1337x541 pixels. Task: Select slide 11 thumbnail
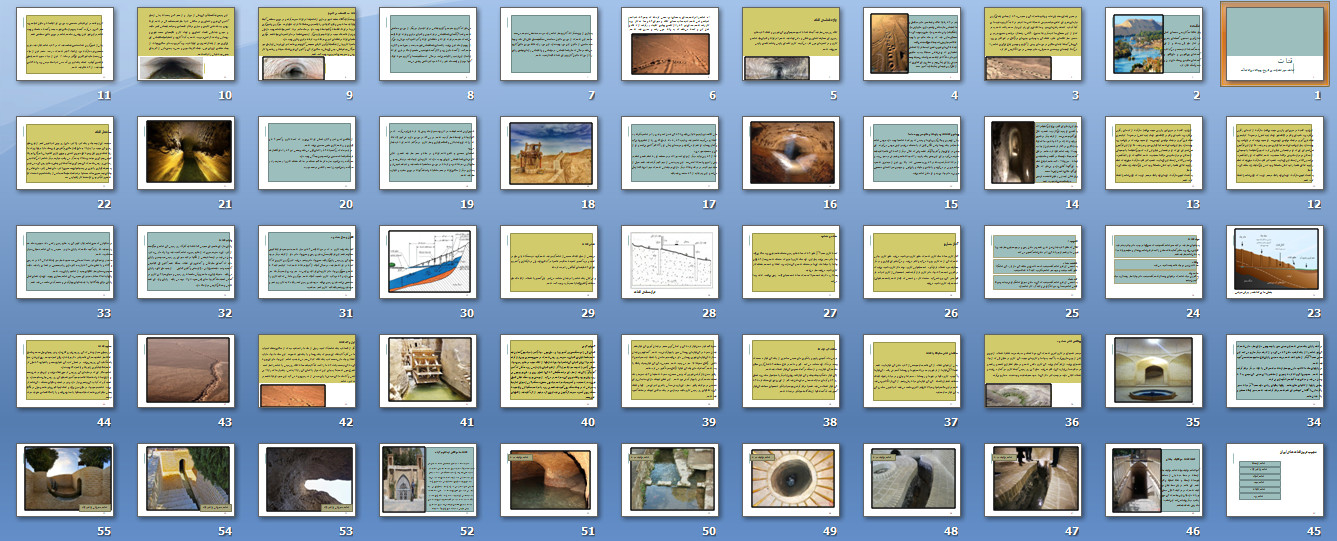[x=65, y=44]
